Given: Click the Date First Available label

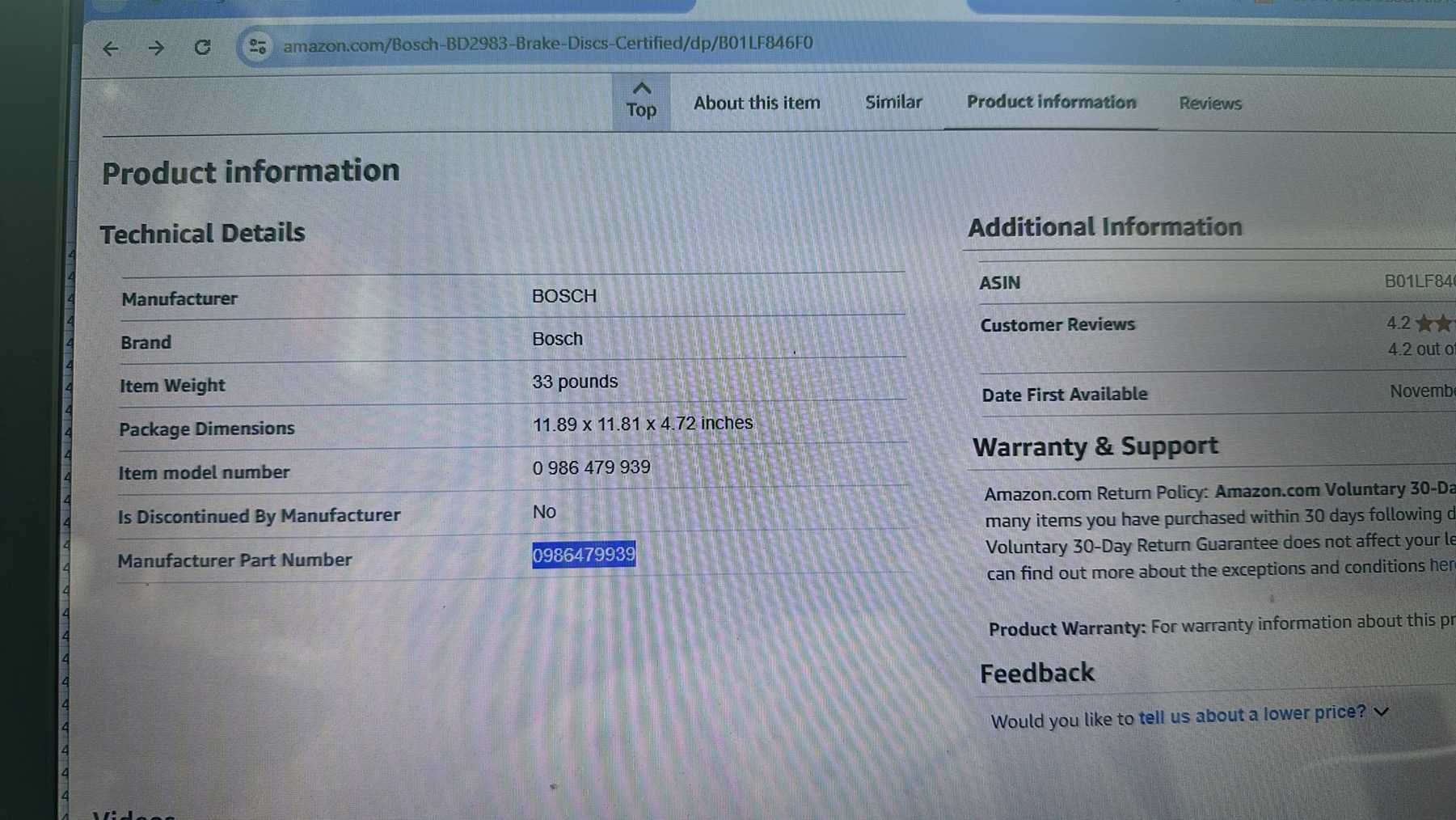Looking at the screenshot, I should coord(1065,395).
